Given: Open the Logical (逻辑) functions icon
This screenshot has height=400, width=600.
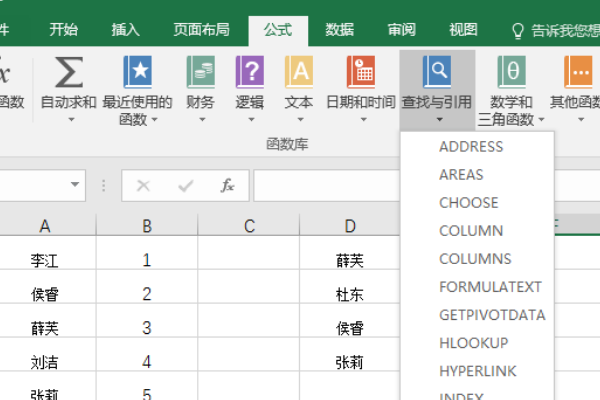Looking at the screenshot, I should click(x=249, y=72).
